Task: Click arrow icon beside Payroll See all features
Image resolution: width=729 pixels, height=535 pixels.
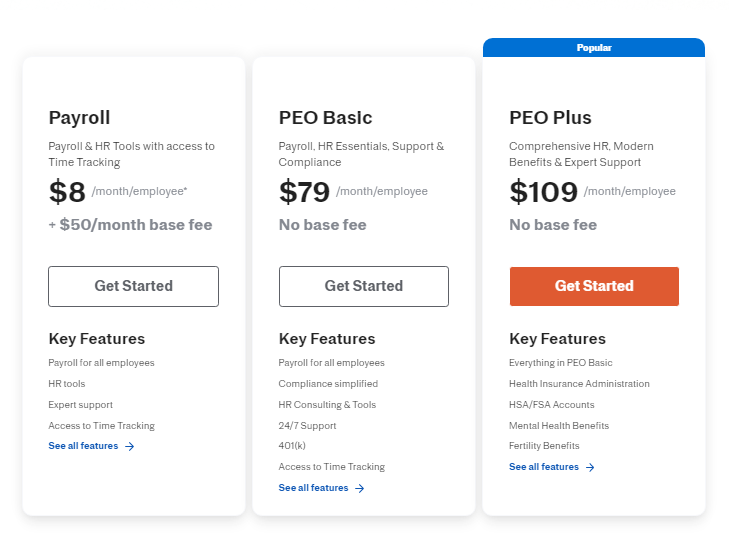Action: 130,447
